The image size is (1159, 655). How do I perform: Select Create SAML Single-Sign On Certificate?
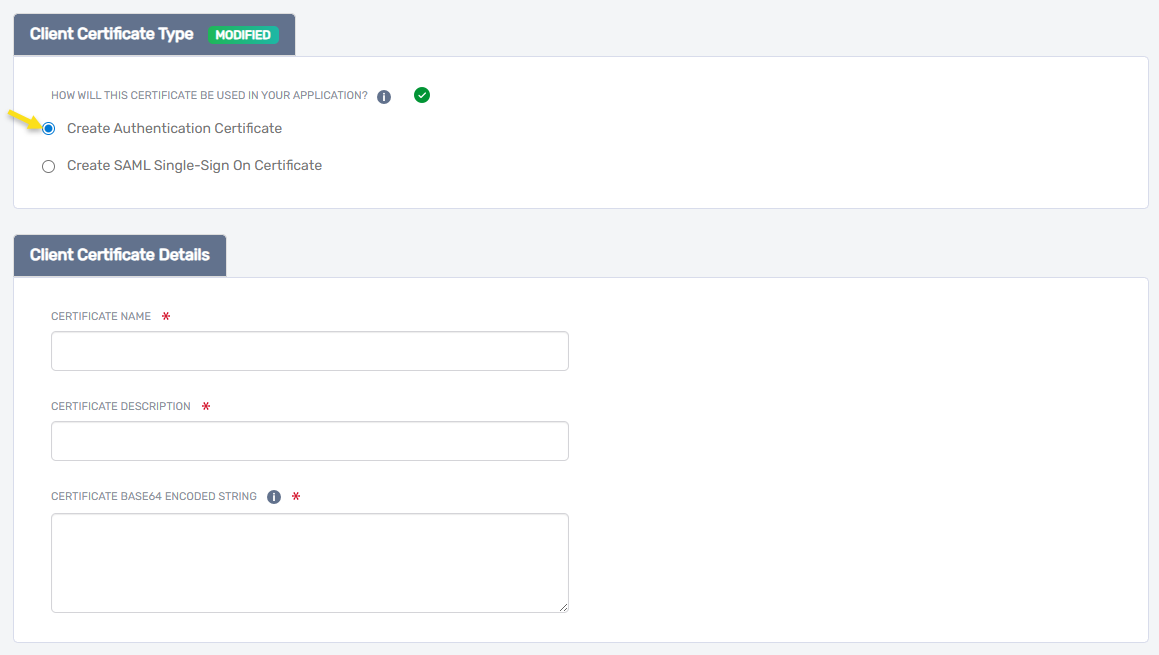pos(48,166)
